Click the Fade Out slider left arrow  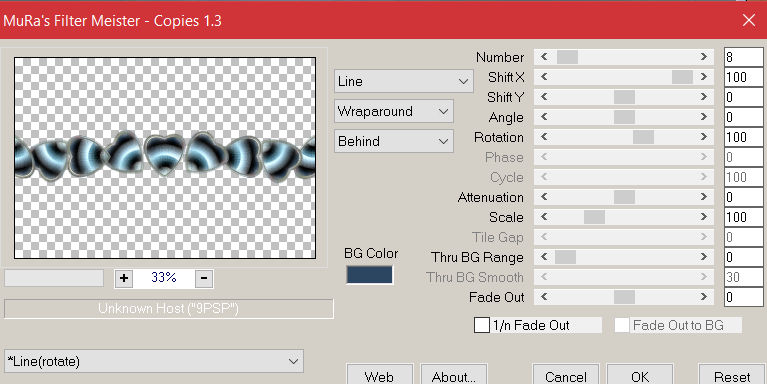pos(544,297)
